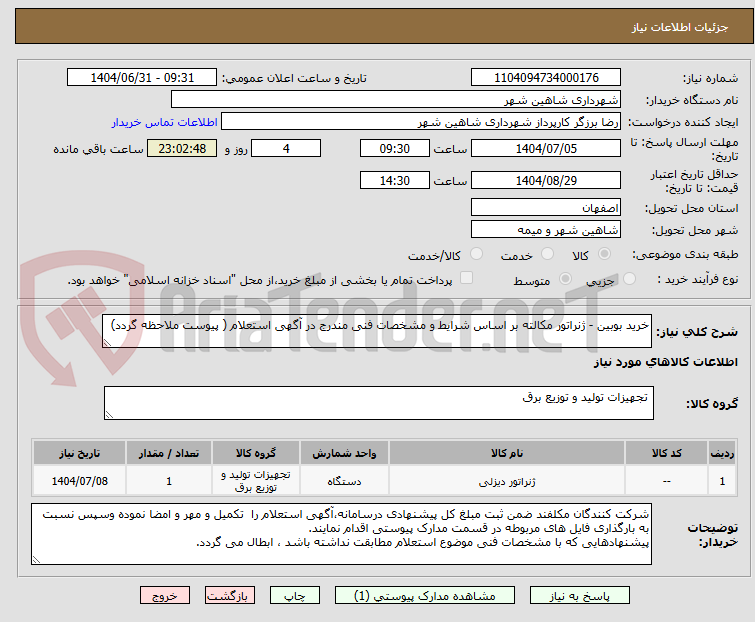Select the متوسط purchase type radio
This screenshot has height=622, width=755.
tap(565, 279)
